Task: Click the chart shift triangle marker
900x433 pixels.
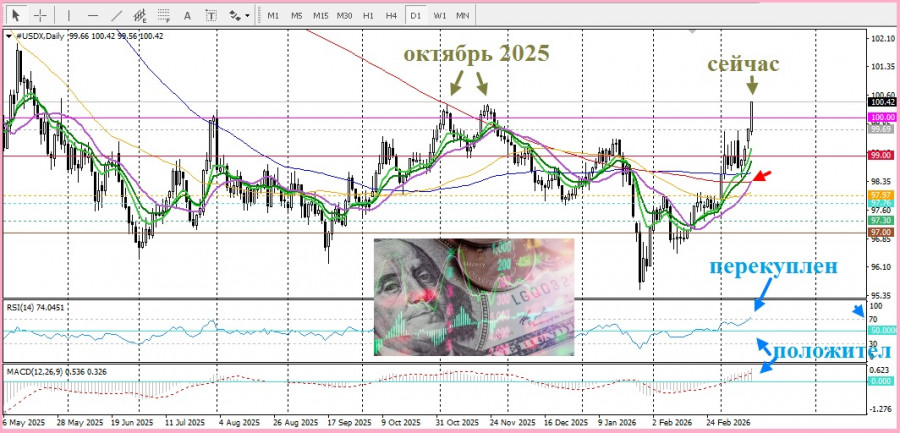Action: [693, 30]
